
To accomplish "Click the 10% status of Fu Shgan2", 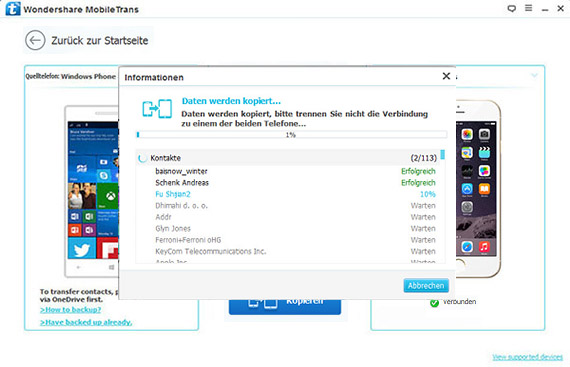I will [428, 194].
